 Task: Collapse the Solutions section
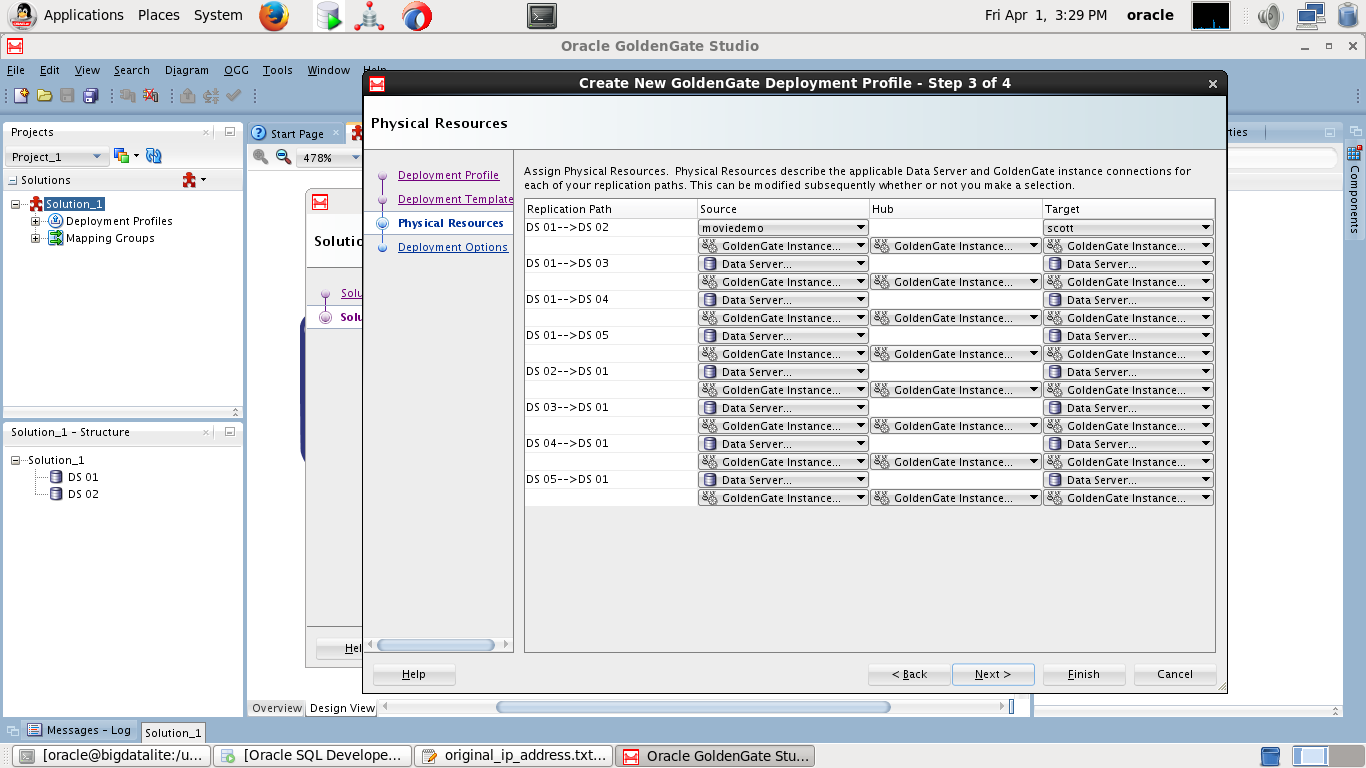point(13,181)
